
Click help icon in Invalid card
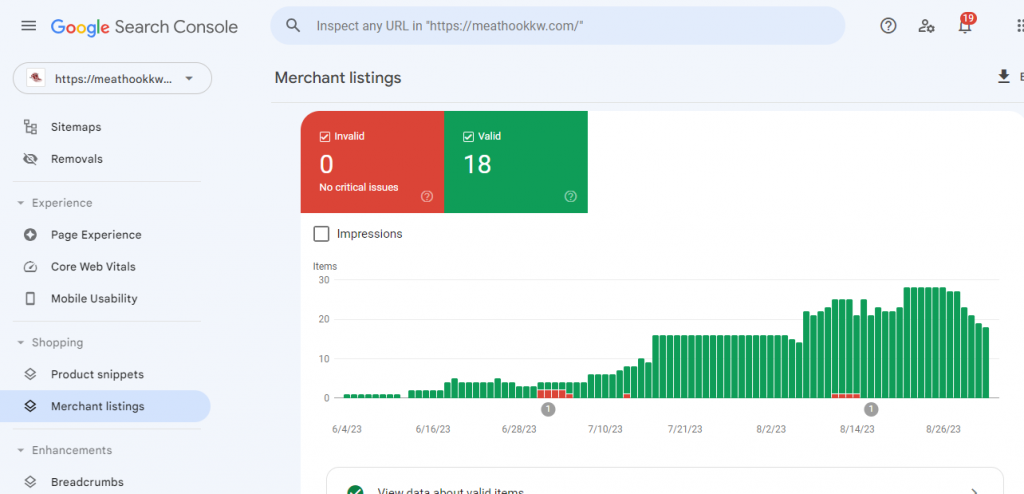pyautogui.click(x=427, y=196)
